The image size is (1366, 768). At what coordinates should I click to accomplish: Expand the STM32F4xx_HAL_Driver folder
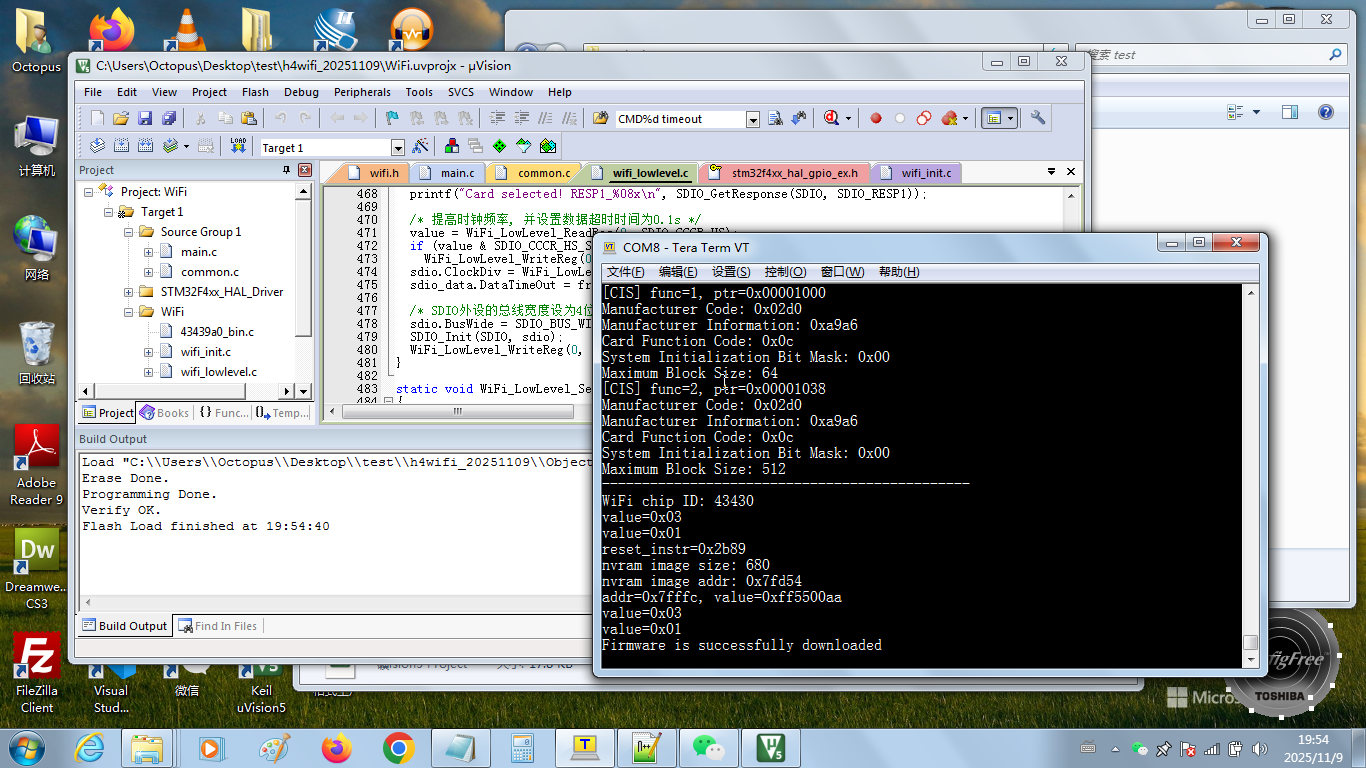pos(129,292)
